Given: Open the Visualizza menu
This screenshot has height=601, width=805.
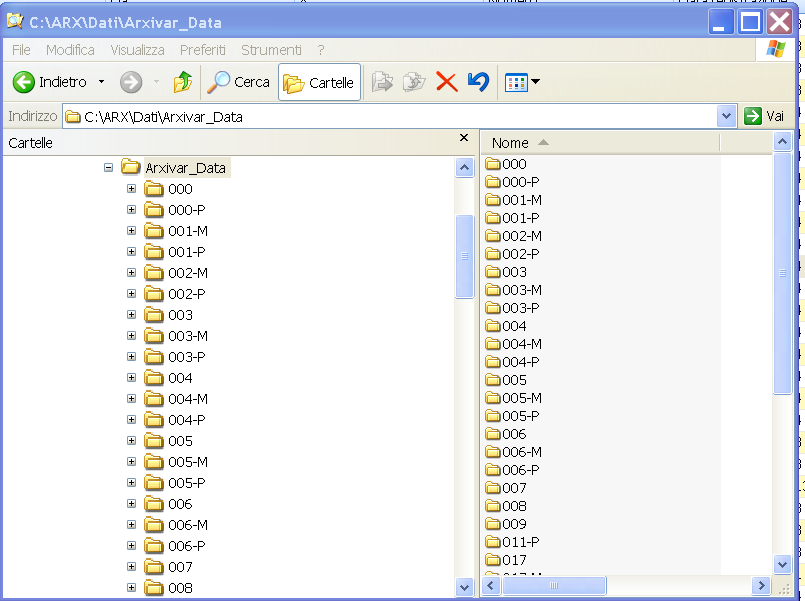Looking at the screenshot, I should click(137, 50).
